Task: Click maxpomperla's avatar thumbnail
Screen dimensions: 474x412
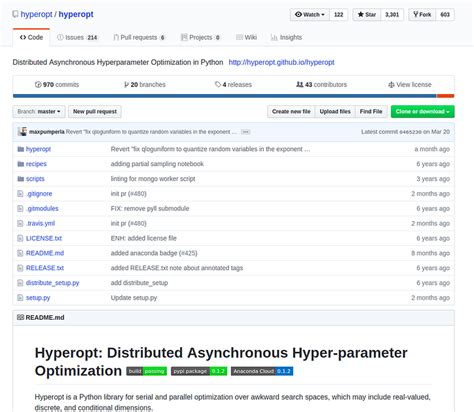Action: click(22, 132)
